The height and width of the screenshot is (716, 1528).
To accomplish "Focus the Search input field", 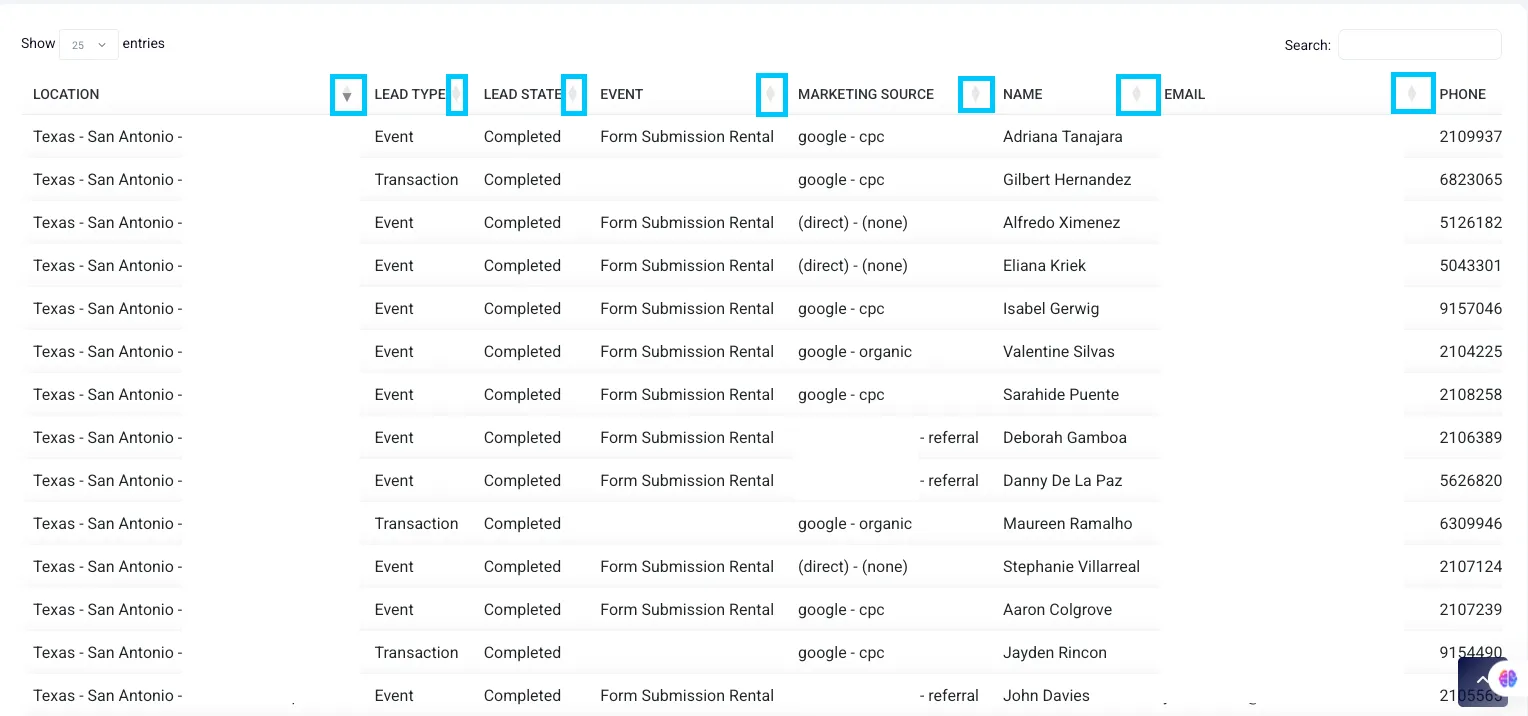I will point(1419,45).
